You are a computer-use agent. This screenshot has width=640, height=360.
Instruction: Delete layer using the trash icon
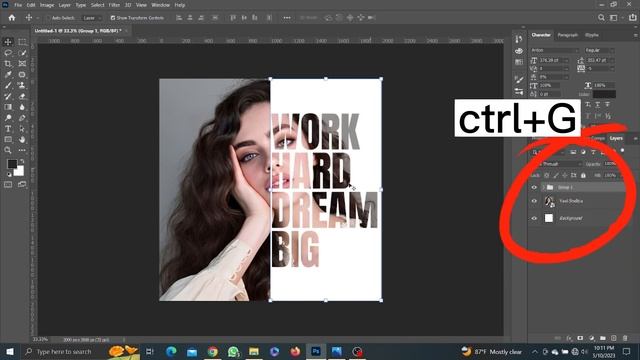click(625, 338)
